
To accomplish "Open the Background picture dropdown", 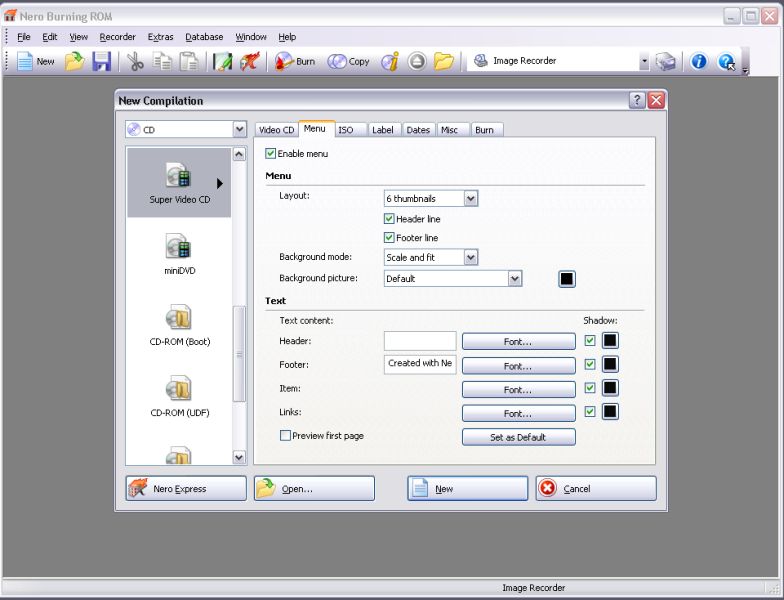I will click(515, 278).
